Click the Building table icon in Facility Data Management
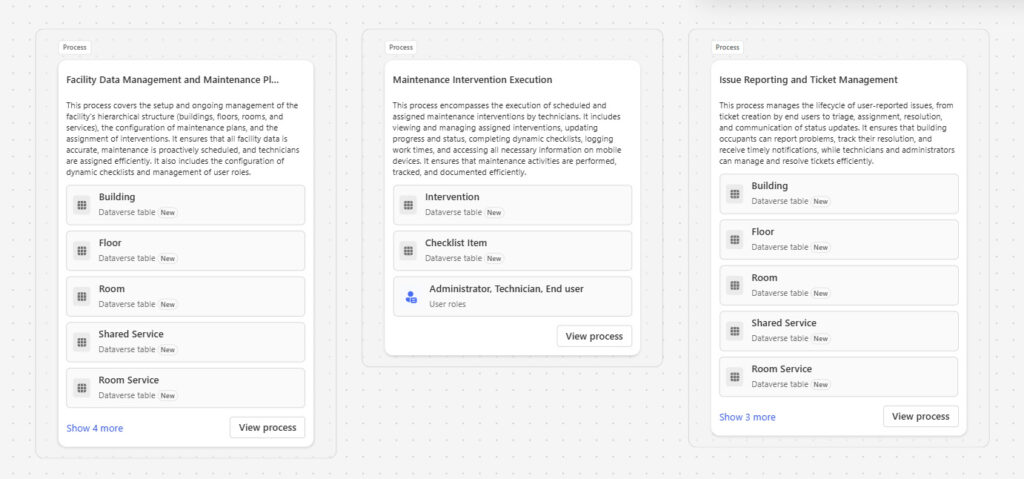Screen dimensions: 1024x479 (82, 204)
